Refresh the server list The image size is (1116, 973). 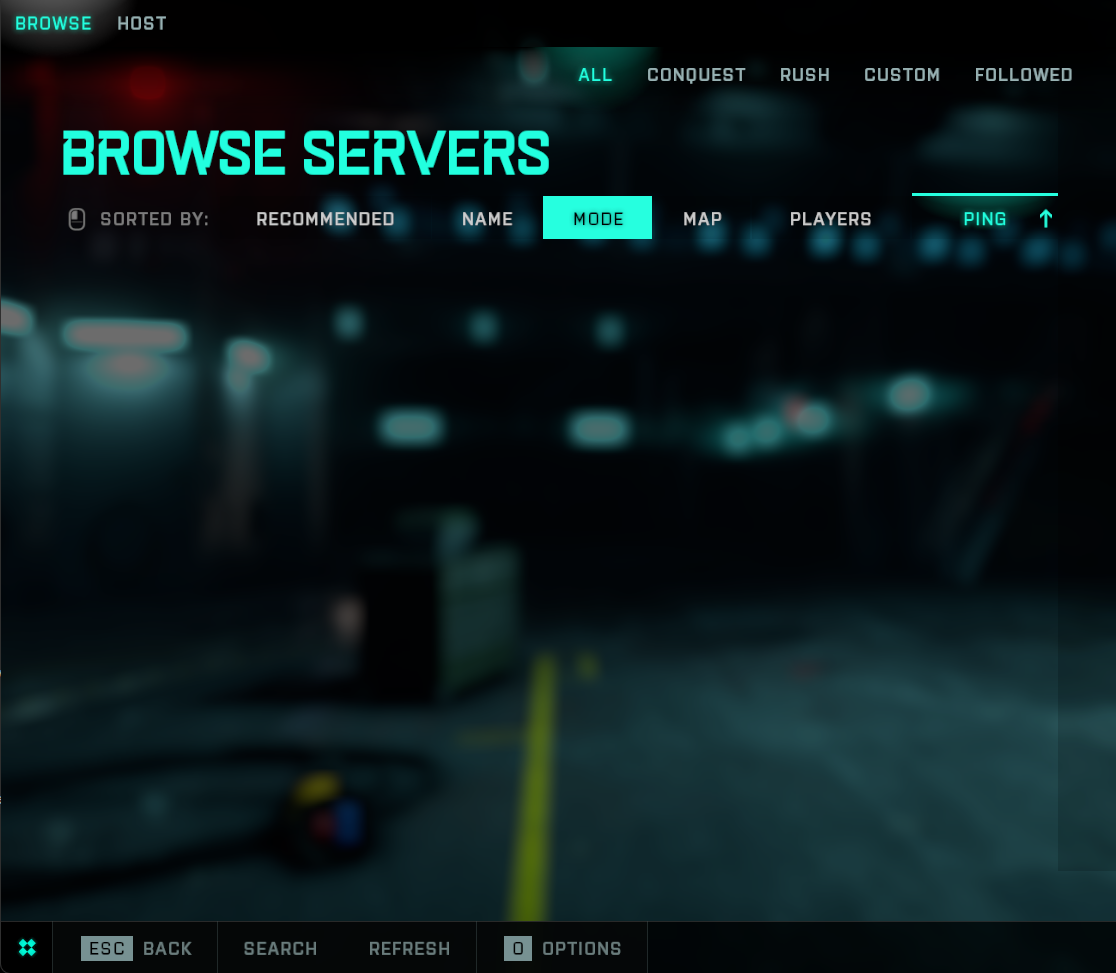point(409,948)
